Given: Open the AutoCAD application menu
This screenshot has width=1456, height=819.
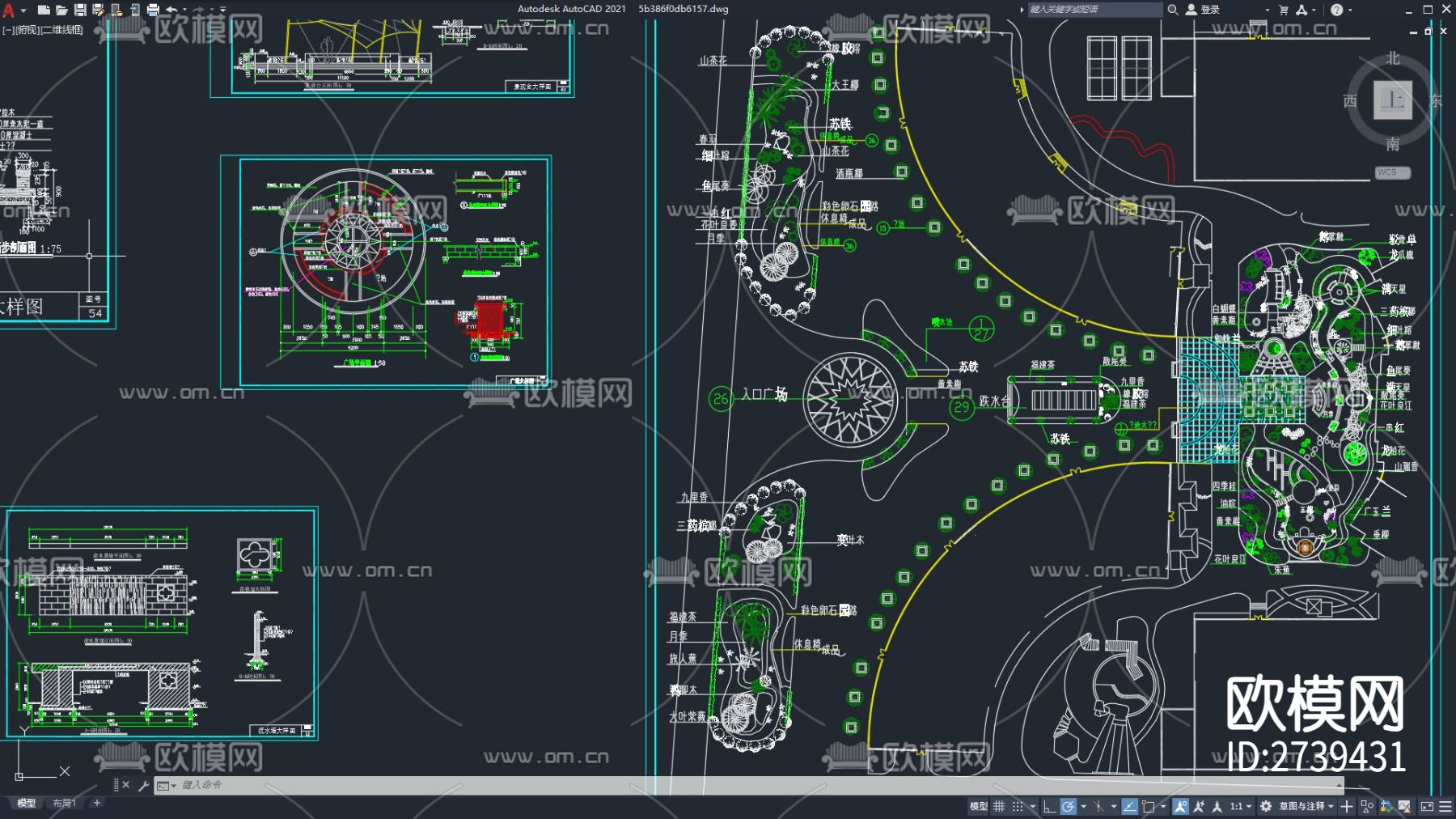Looking at the screenshot, I should (x=8, y=10).
